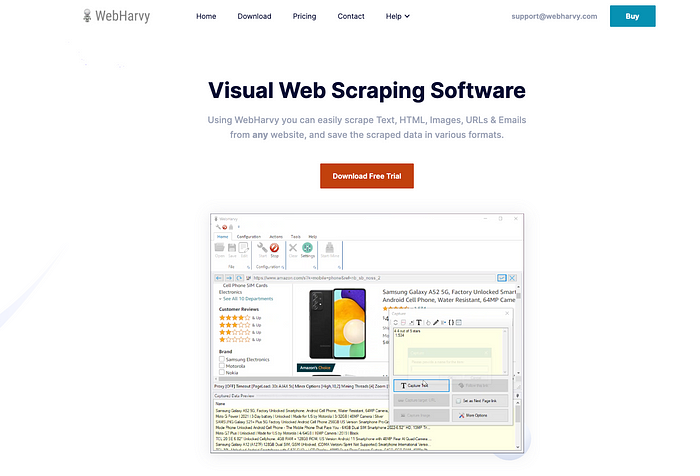This screenshot has height=476, width=700.
Task: Switch to the Actions ribbon tab
Action: click(x=276, y=237)
